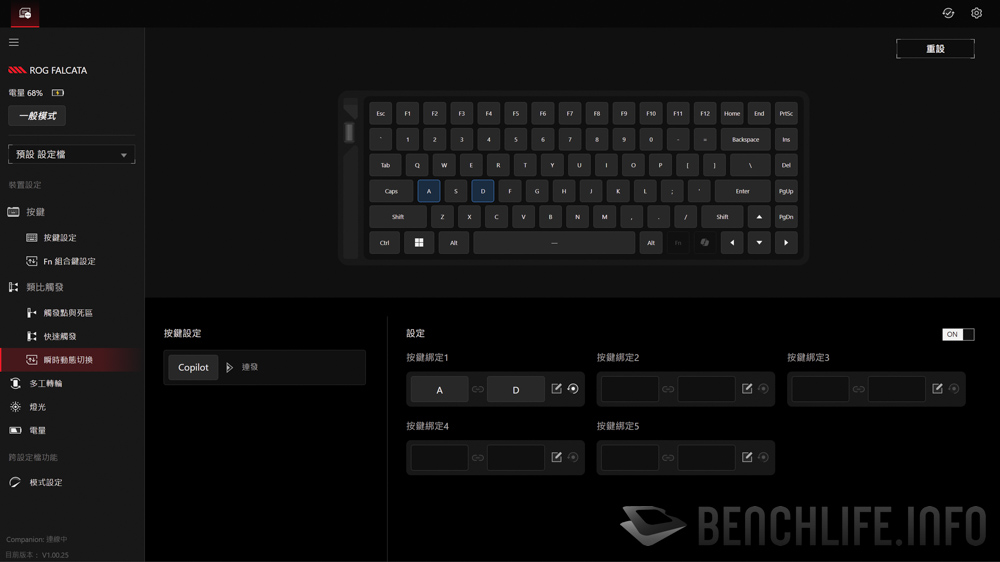The image size is (1000, 562).
Task: Expand the 類比觸發 section in sidebar
Action: [45, 287]
